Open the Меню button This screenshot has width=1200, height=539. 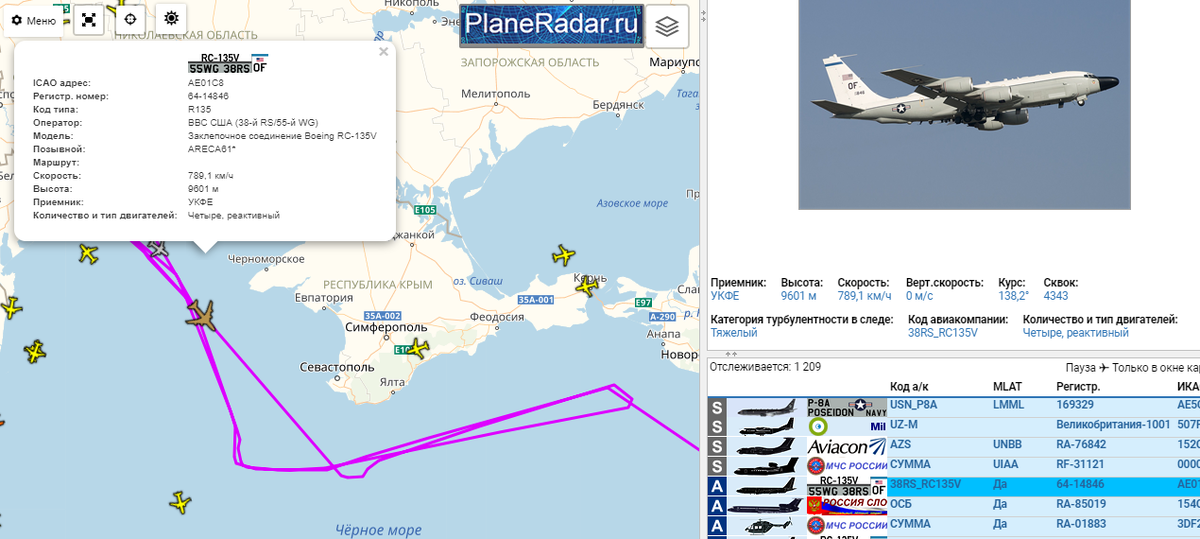34,20
